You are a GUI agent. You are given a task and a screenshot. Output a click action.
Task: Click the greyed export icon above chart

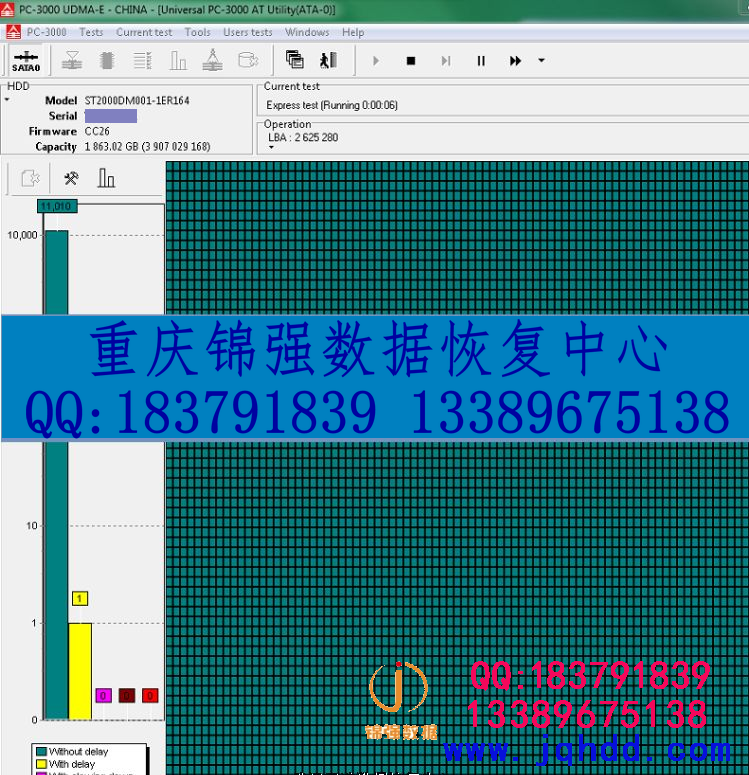30,178
